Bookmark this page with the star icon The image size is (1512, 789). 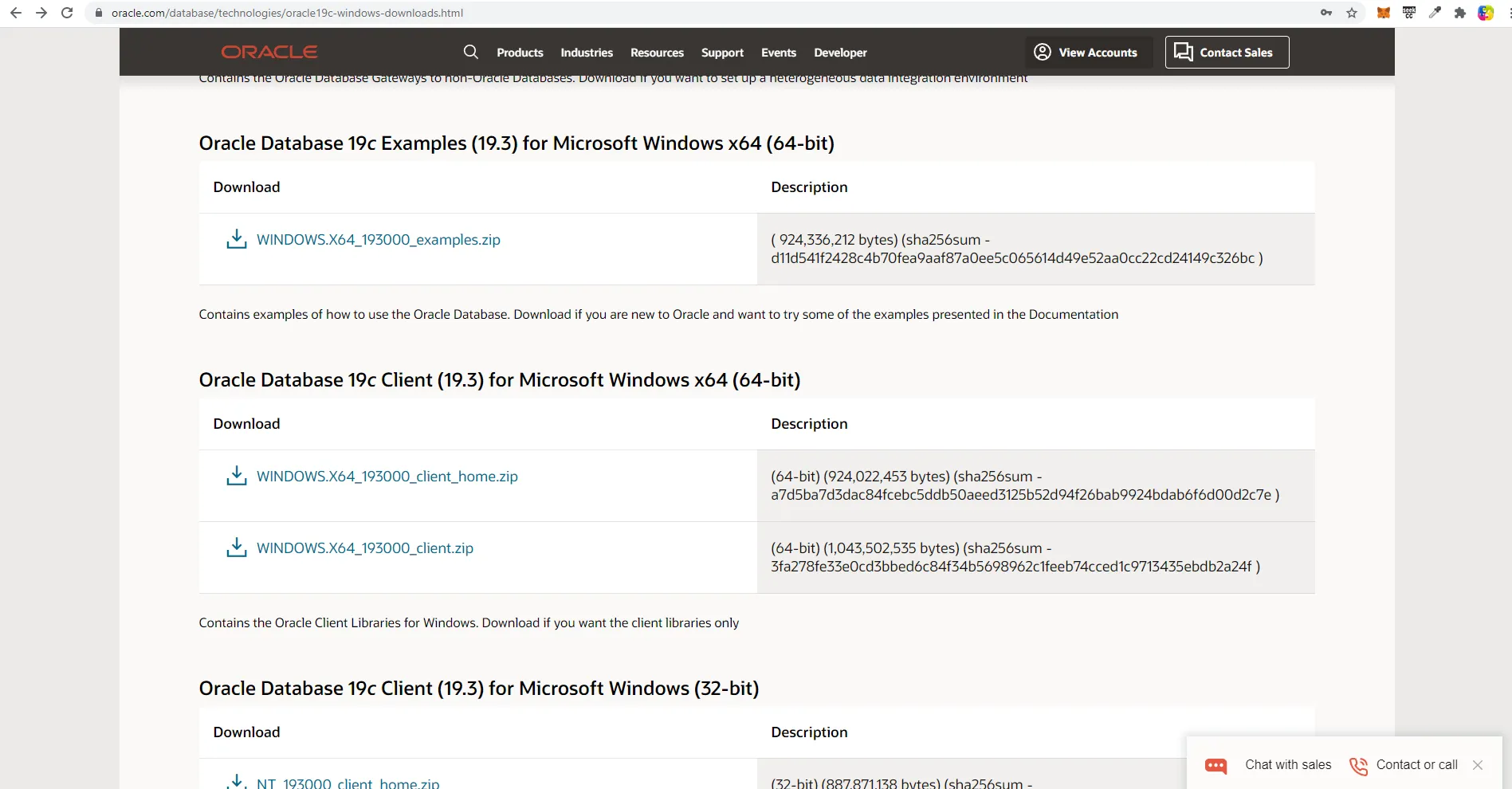[x=1352, y=13]
